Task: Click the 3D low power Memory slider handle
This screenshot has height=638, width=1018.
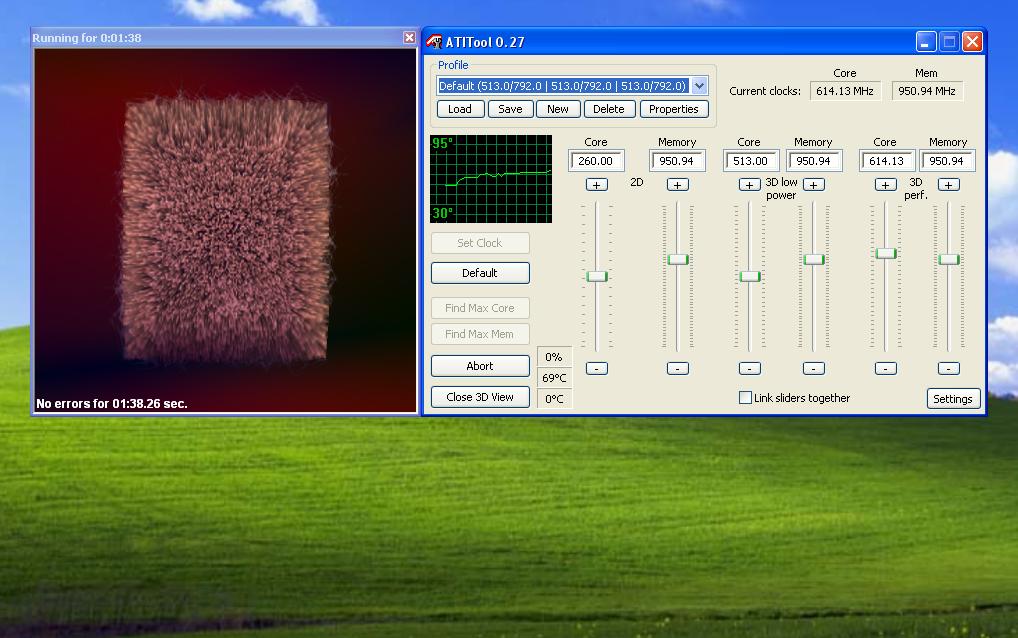Action: pos(813,260)
